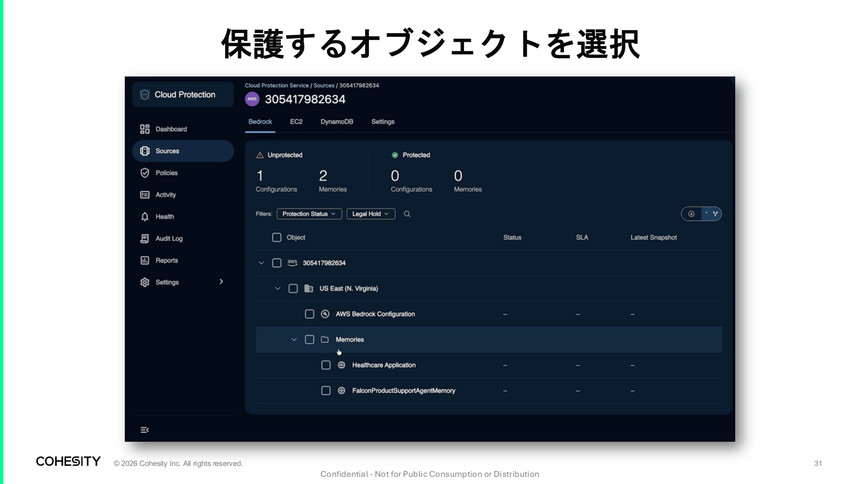The image size is (860, 484).
Task: Select the AWS Bedrock Configuration checkbox
Action: 310,314
